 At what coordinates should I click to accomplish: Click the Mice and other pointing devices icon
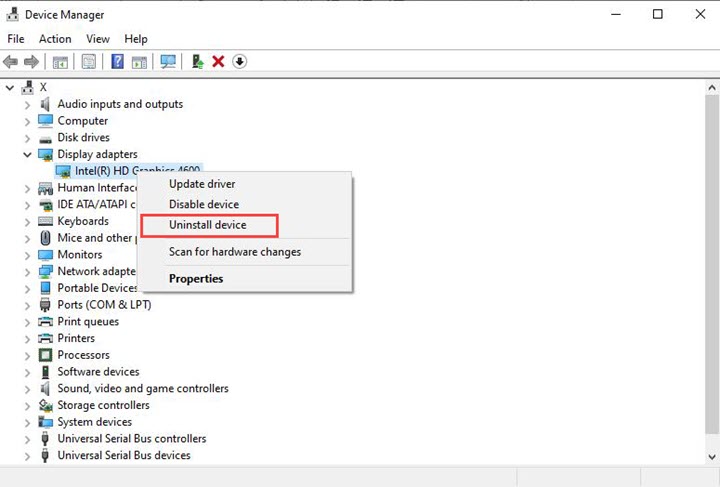(x=45, y=238)
